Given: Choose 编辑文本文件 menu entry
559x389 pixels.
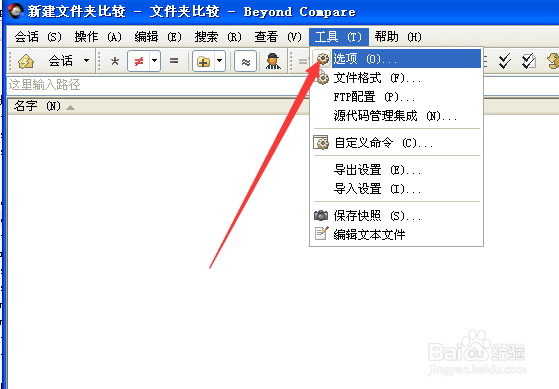Looking at the screenshot, I should point(396,235).
